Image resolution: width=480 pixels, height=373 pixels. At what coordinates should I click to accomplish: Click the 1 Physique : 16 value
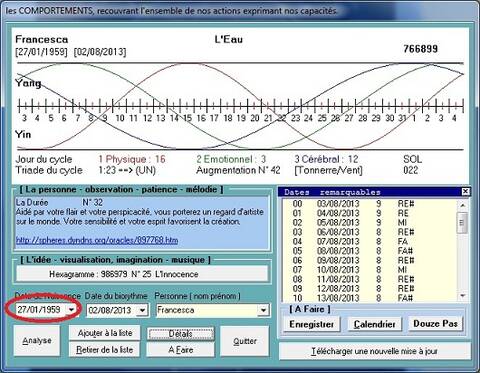[x=132, y=159]
